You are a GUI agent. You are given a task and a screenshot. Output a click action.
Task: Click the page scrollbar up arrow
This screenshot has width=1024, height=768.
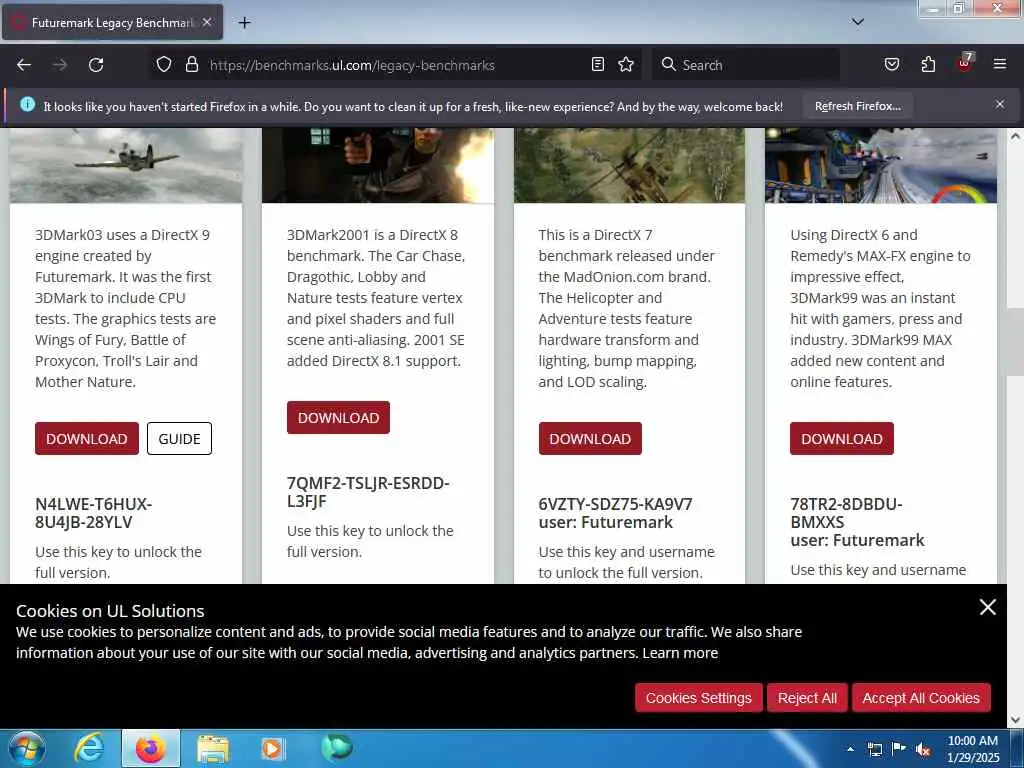[x=1015, y=136]
